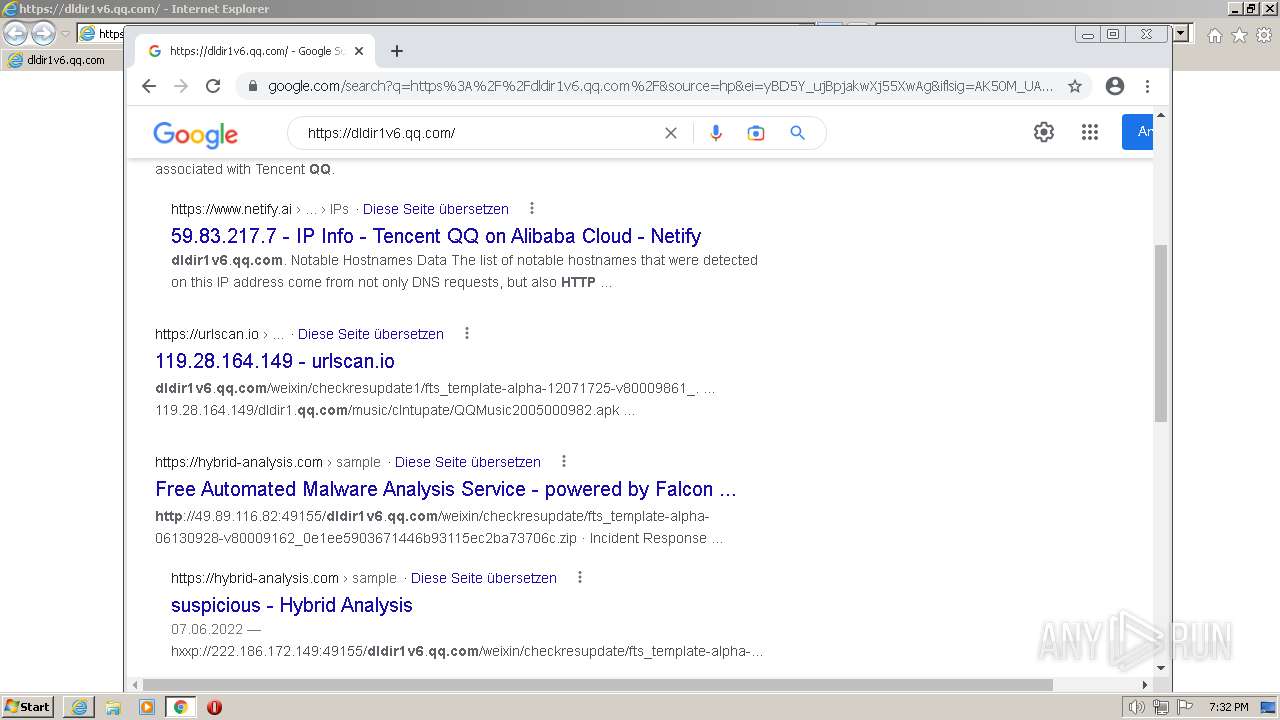This screenshot has width=1280, height=720.
Task: Click scroll up arrow on page
Action: pyautogui.click(x=1160, y=116)
